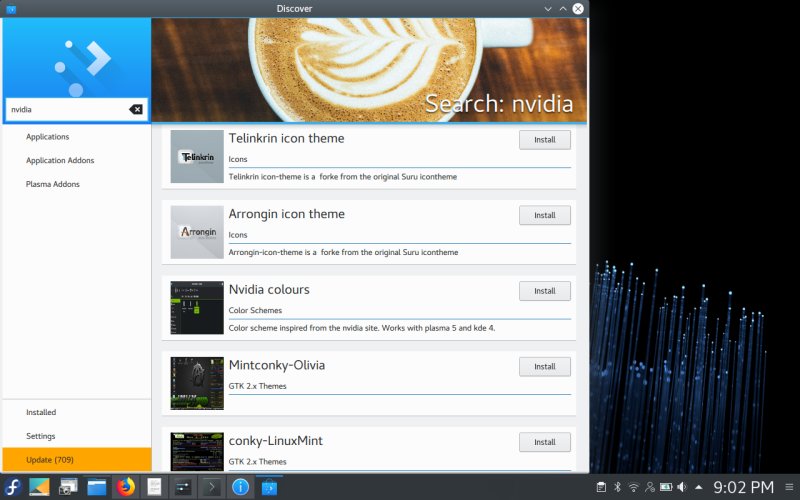The image size is (800, 500).
Task: Open Arrongin icon theme thumbnail
Action: [x=197, y=232]
